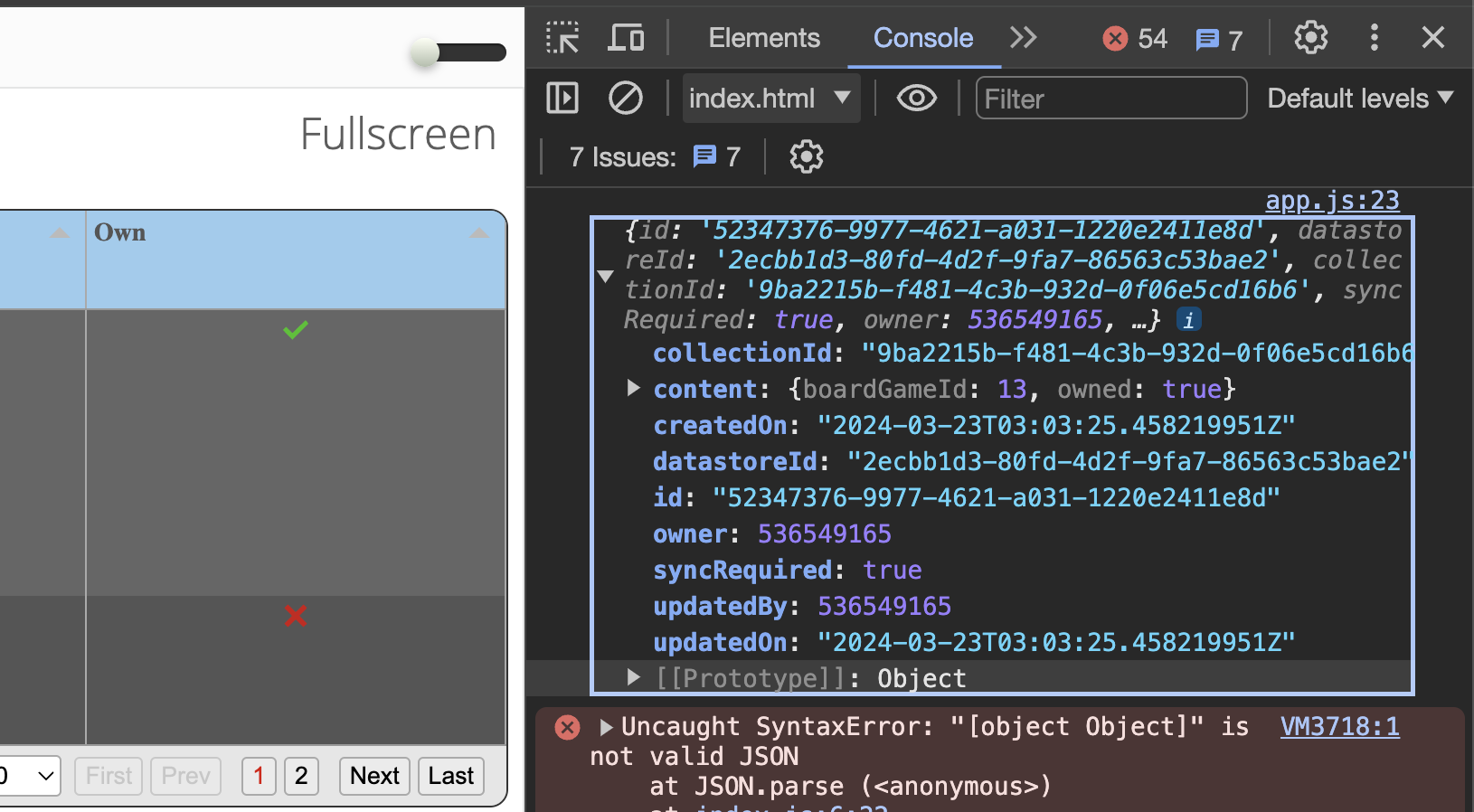Open the 7 Issues link
The image size is (1474, 812).
655,157
